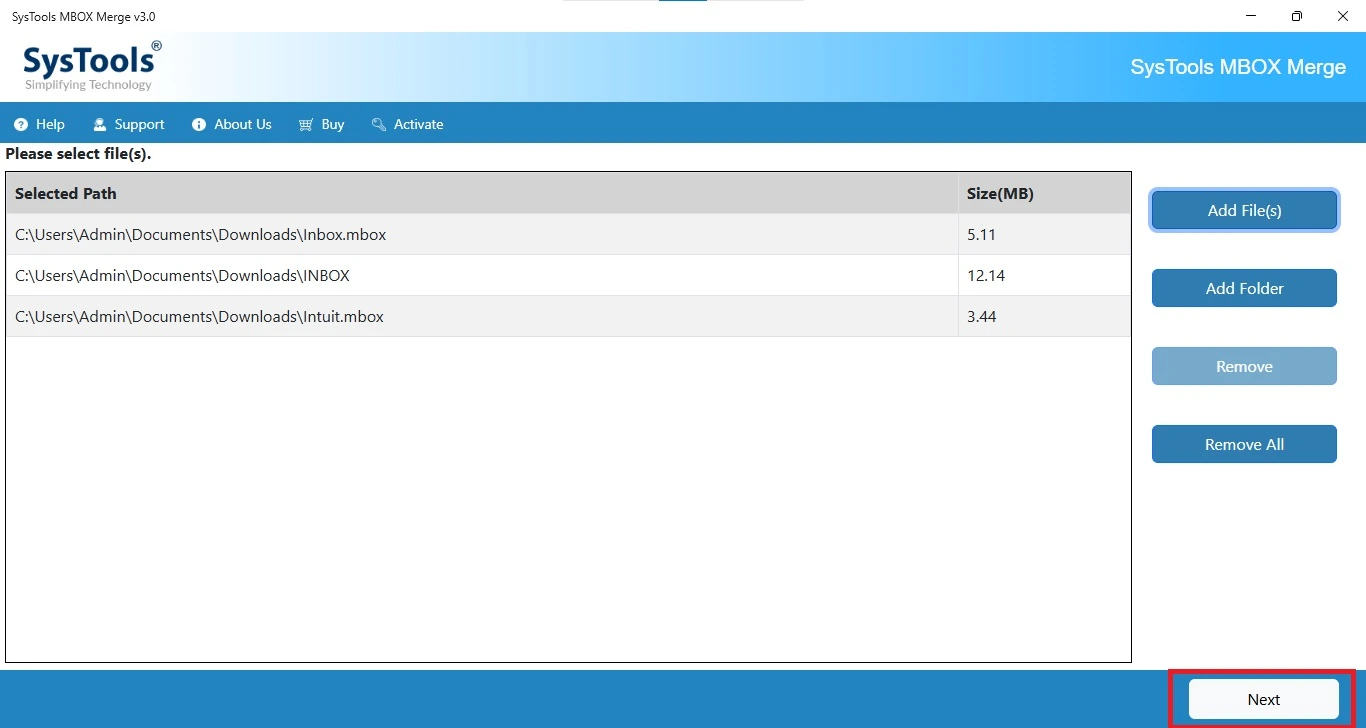Screen dimensions: 1366x728
Task: Click the SysTools logo
Action: [x=92, y=66]
